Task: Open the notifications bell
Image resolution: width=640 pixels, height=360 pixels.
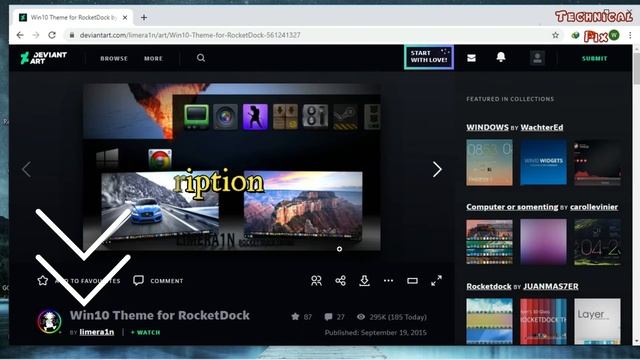Action: (501, 57)
